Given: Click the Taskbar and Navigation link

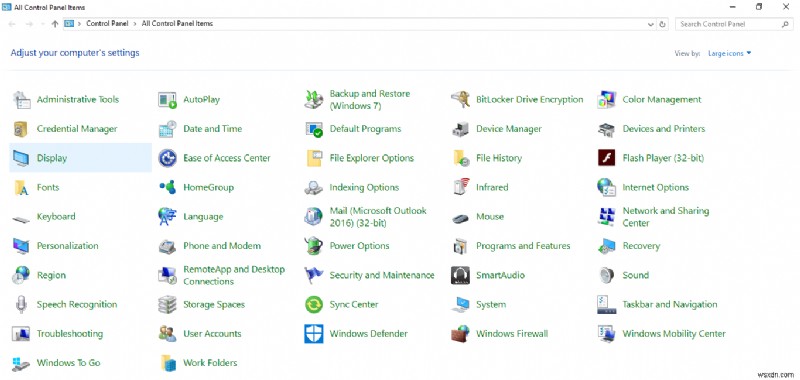Looking at the screenshot, I should pos(669,305).
